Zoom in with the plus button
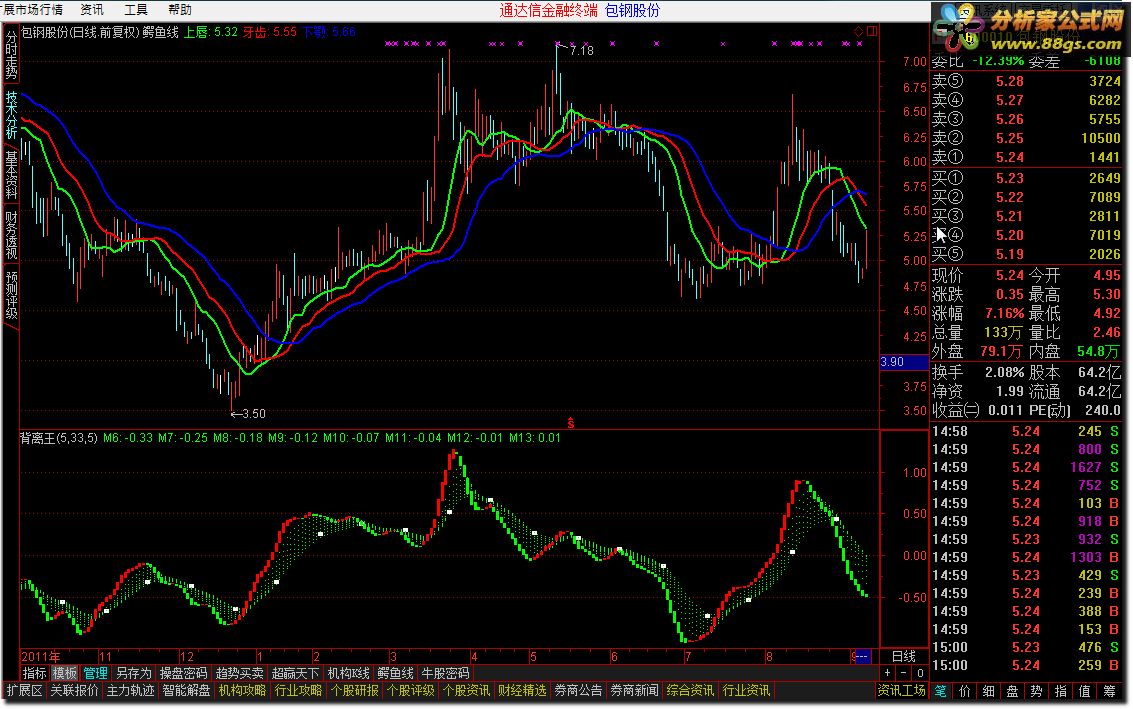Image resolution: width=1133 pixels, height=709 pixels. tap(888, 673)
